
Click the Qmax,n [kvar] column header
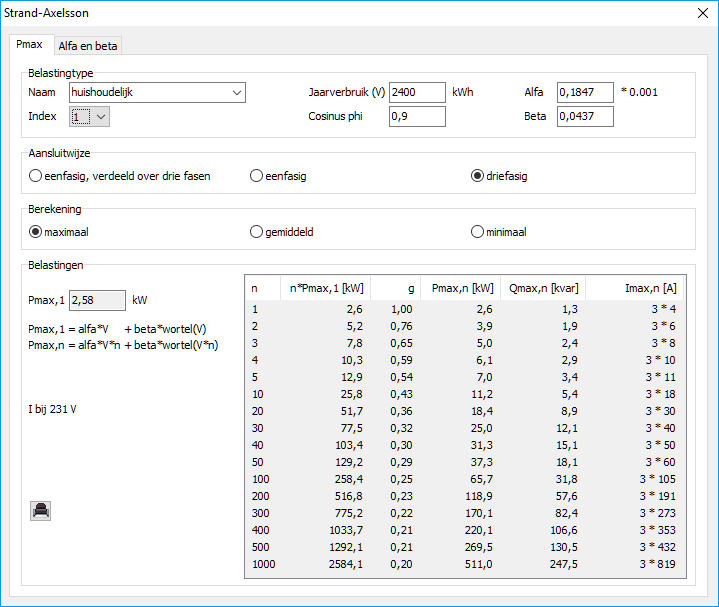(x=543, y=288)
